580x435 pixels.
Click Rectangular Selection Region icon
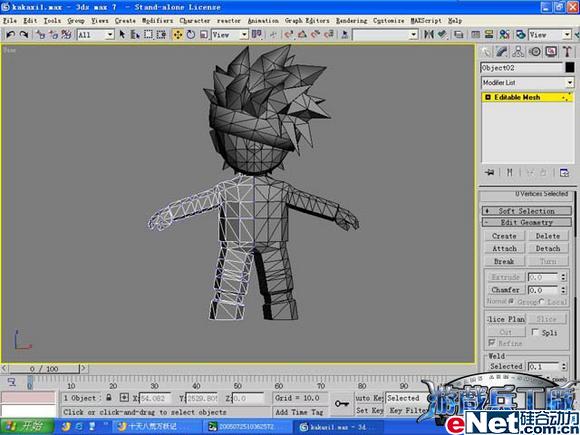(148, 35)
